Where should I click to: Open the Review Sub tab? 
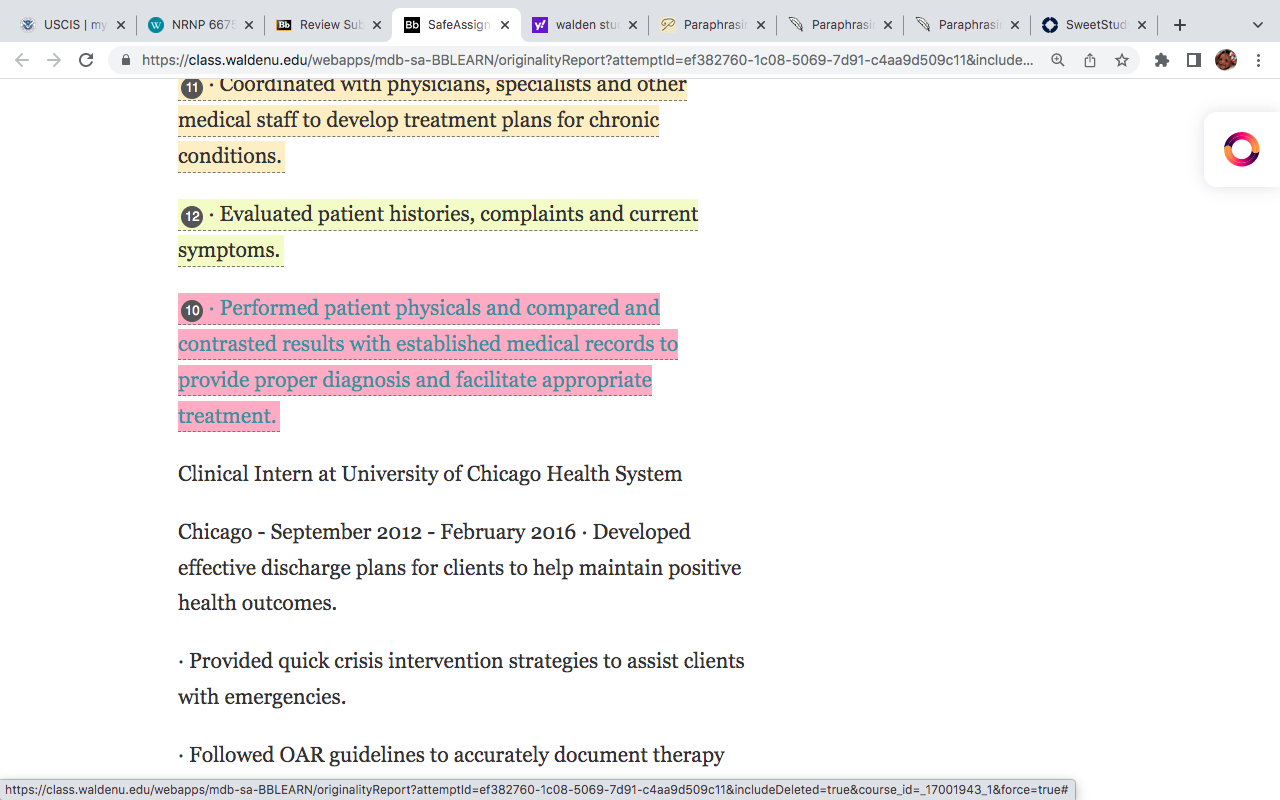click(x=328, y=25)
